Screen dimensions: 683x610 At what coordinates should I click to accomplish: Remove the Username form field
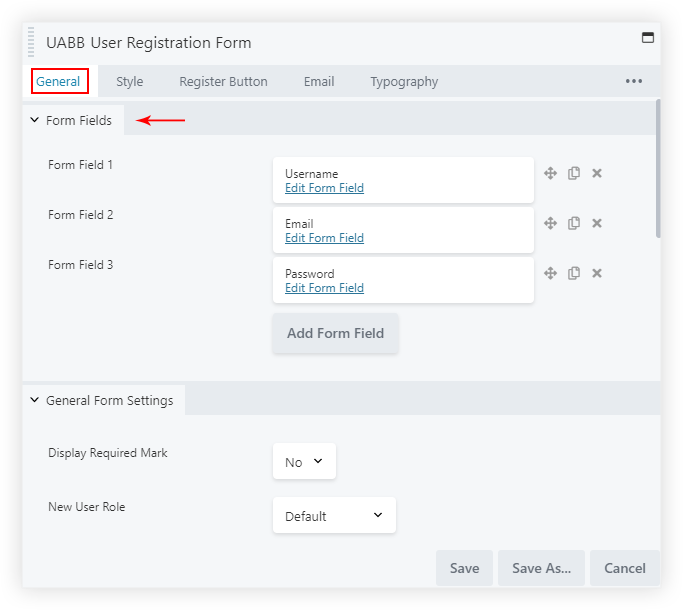coord(597,173)
